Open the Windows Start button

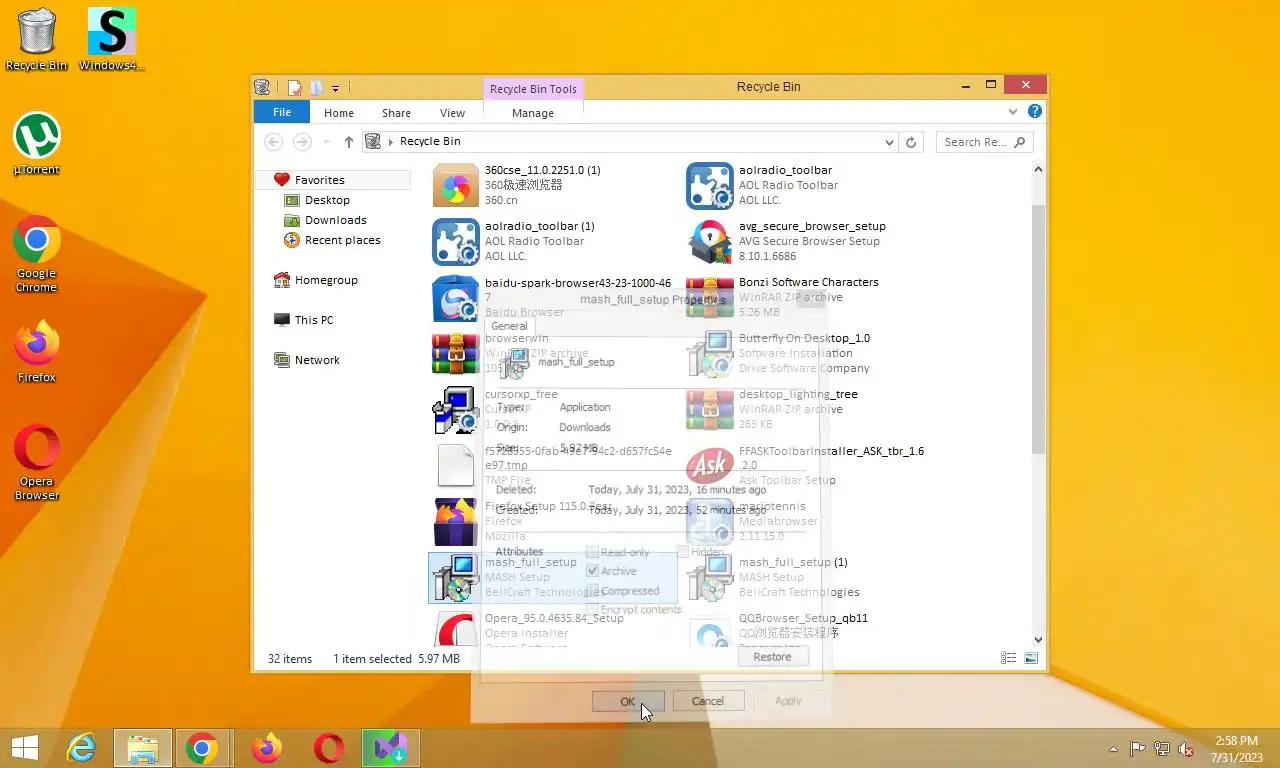pos(24,748)
